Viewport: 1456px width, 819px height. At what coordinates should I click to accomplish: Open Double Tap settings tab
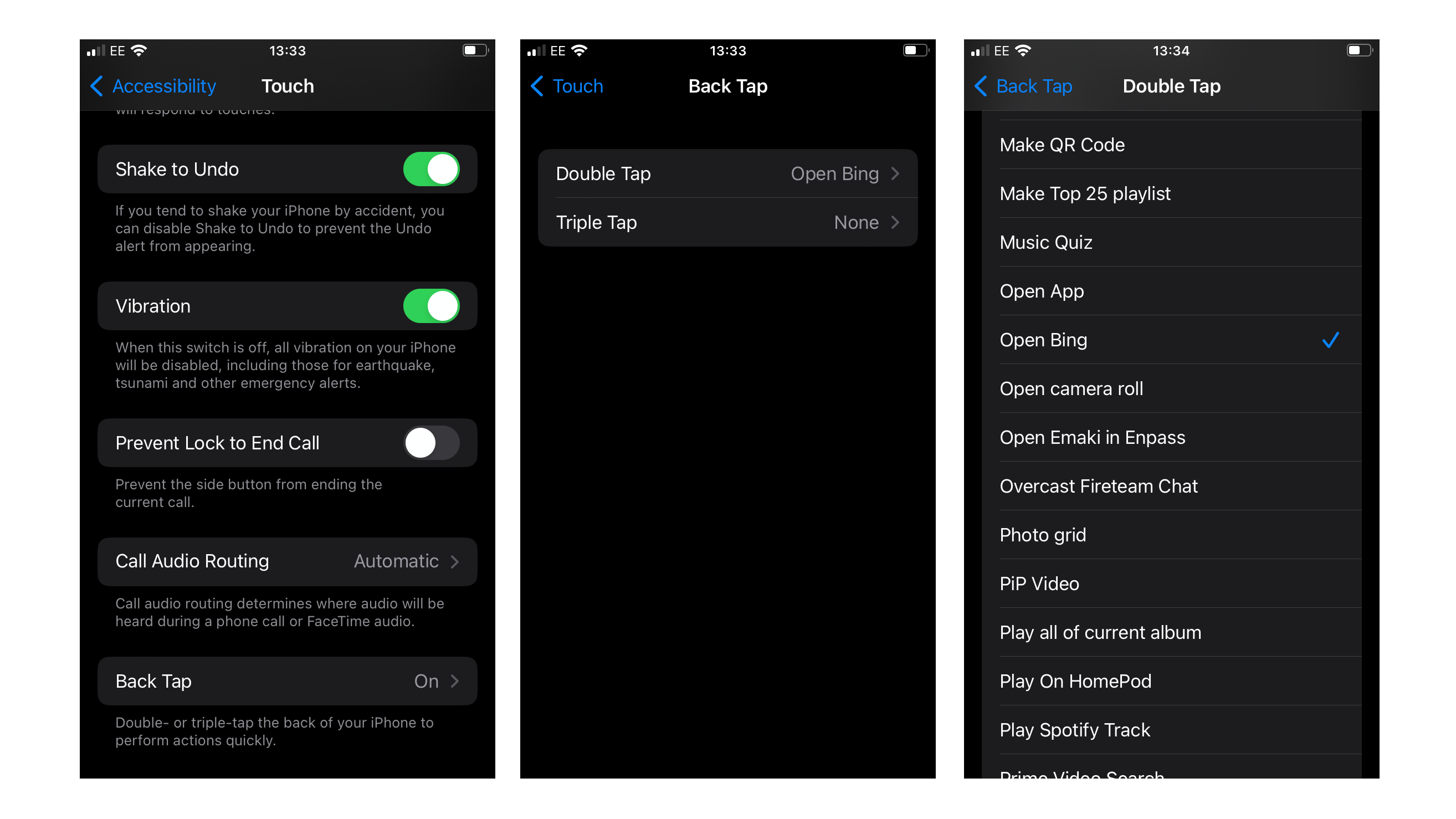(x=727, y=172)
